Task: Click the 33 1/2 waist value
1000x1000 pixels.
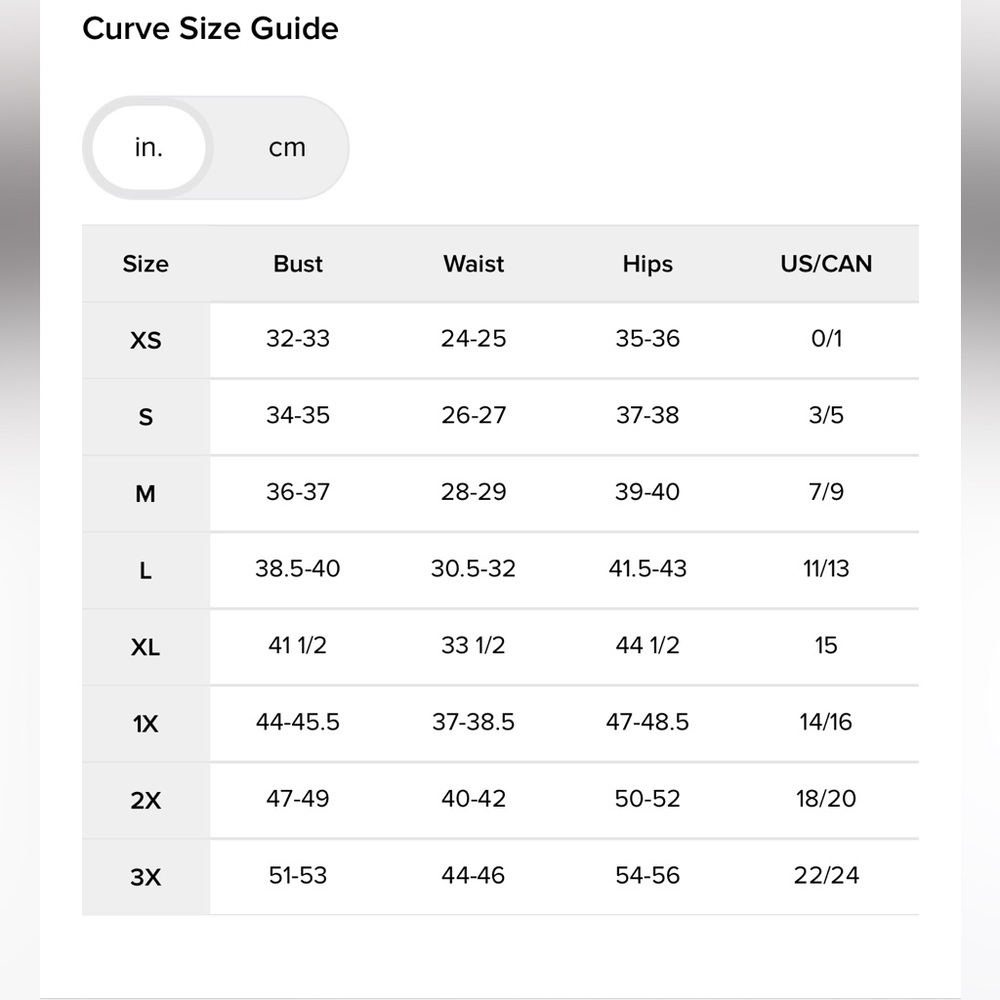Action: (473, 645)
